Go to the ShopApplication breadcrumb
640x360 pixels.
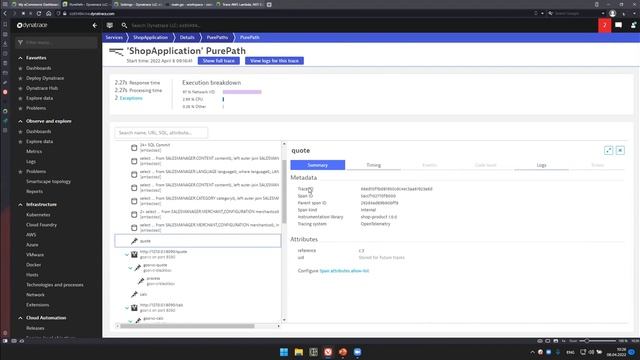tap(150, 37)
